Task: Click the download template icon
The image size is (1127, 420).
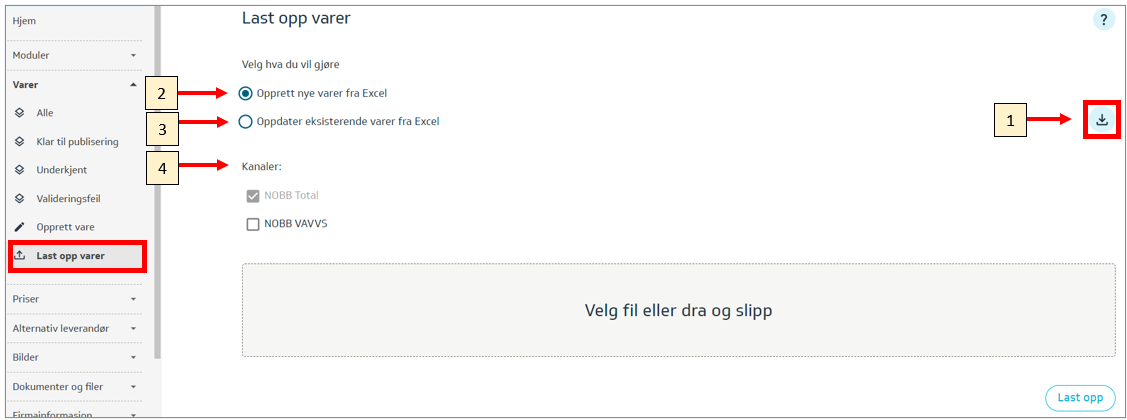Action: 1101,120
